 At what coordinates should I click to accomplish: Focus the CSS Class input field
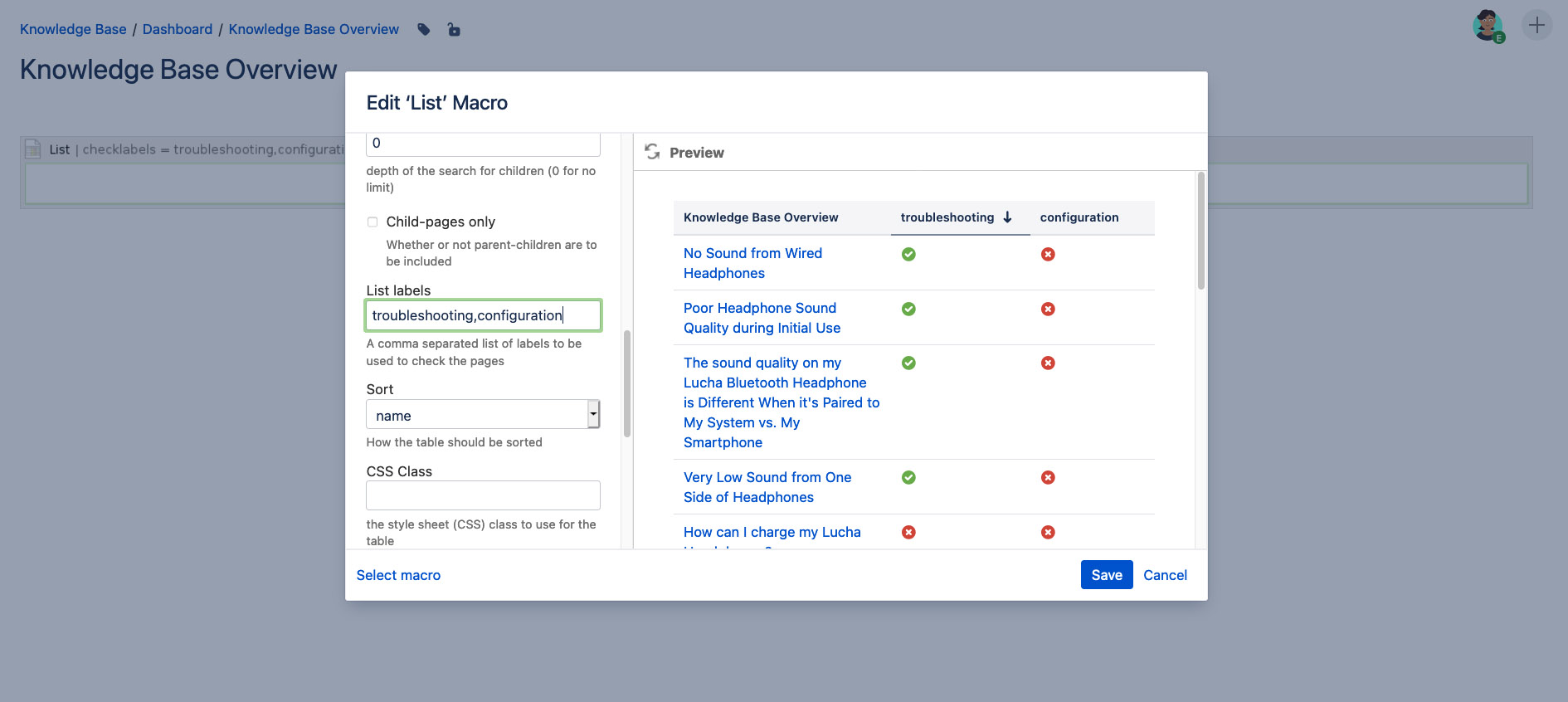(x=483, y=495)
